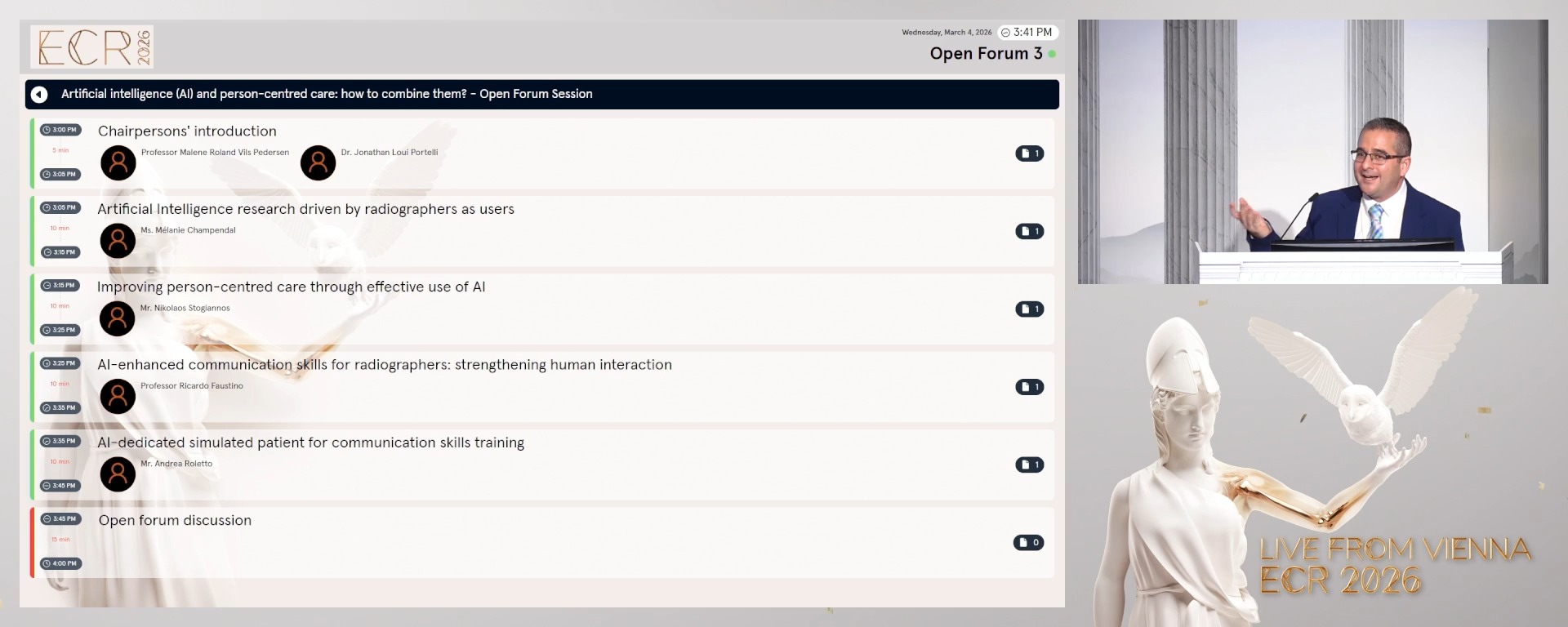The image size is (1568, 627).
Task: Click avatar of Mr. Andrea Roletto
Action: click(x=118, y=474)
